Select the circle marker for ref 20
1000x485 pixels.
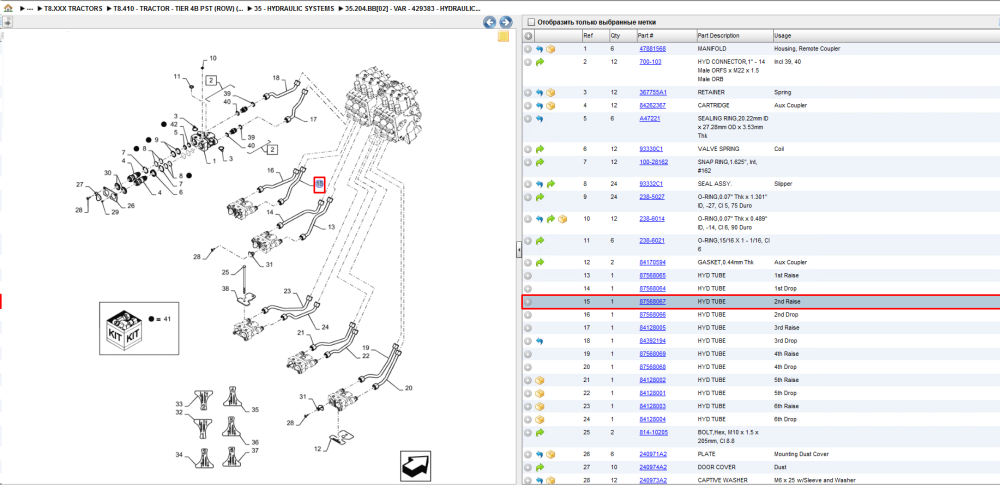pyautogui.click(x=528, y=367)
